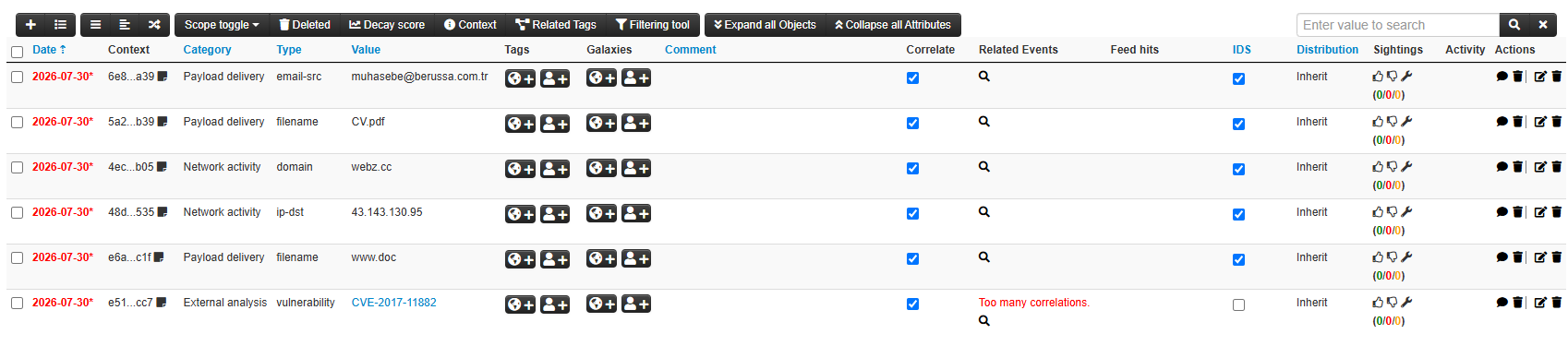Open related events search for CVE-2017-11882
1568x346 pixels.
coord(984,321)
